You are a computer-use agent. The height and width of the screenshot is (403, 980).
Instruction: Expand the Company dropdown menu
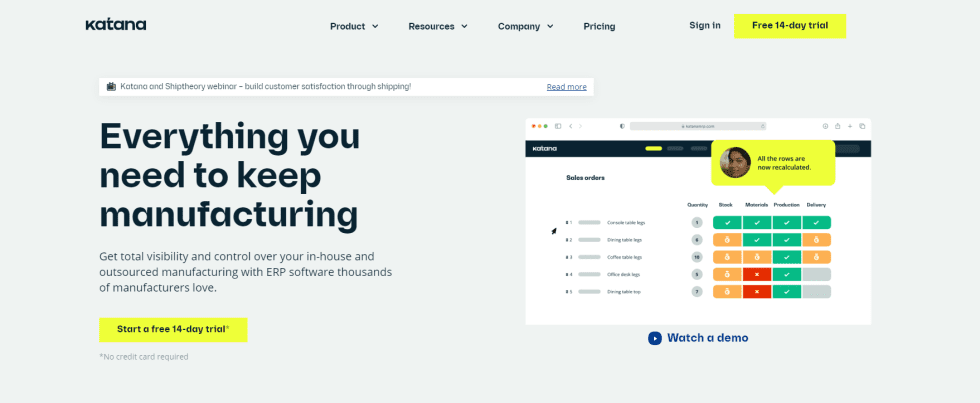pos(526,26)
